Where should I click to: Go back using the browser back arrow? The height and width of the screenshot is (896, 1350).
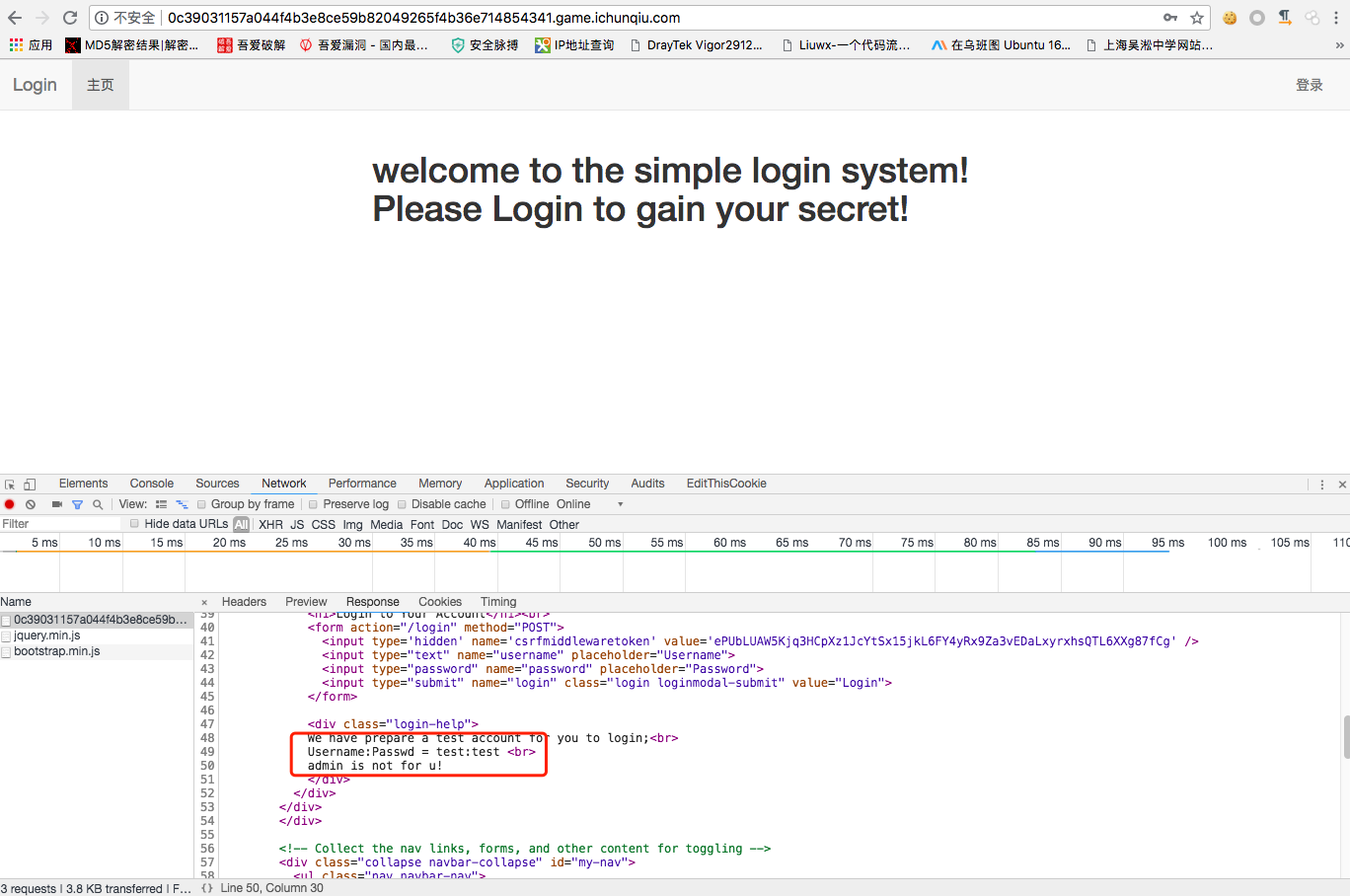(15, 18)
